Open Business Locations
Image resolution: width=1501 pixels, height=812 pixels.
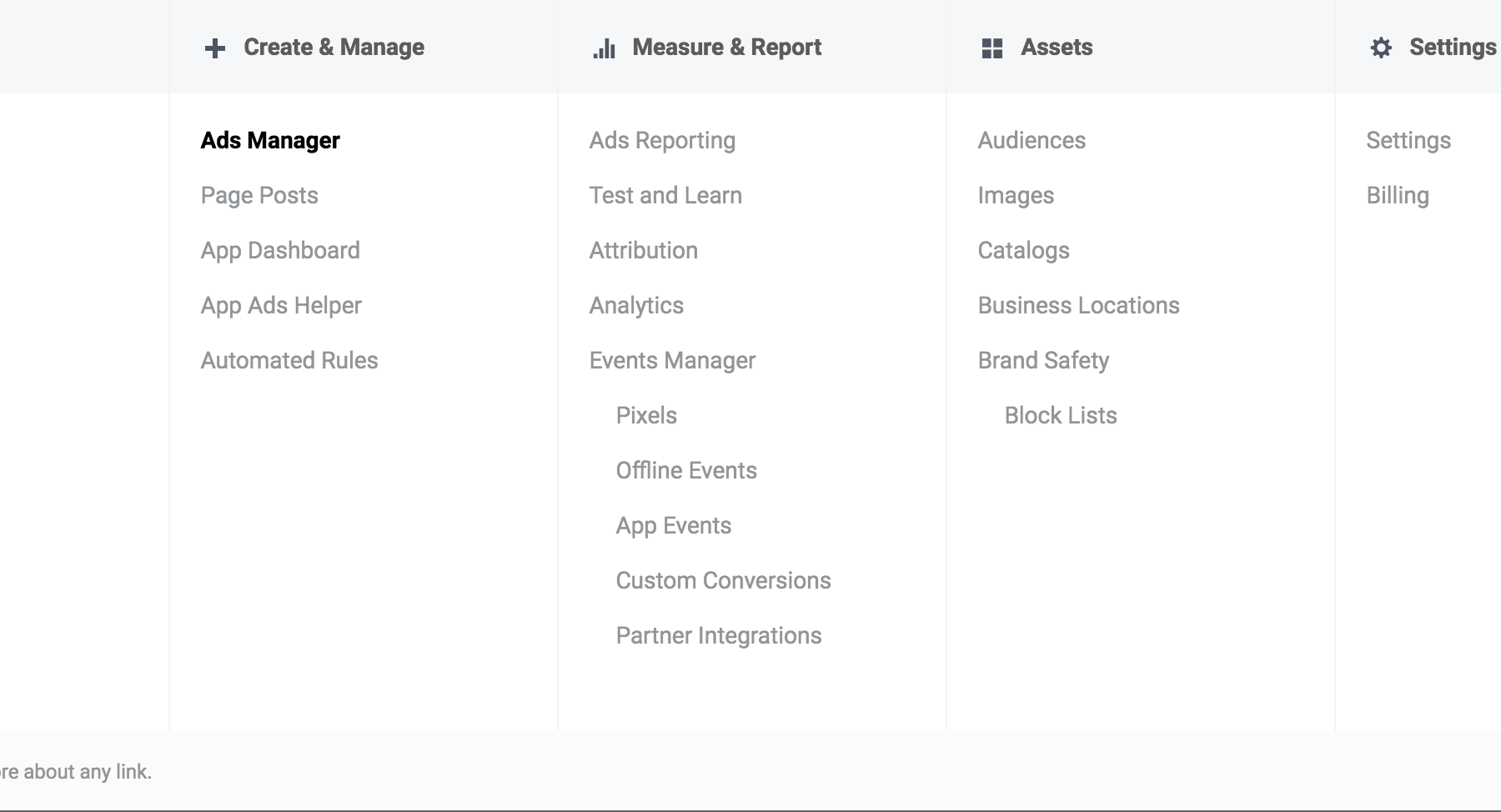tap(1078, 305)
